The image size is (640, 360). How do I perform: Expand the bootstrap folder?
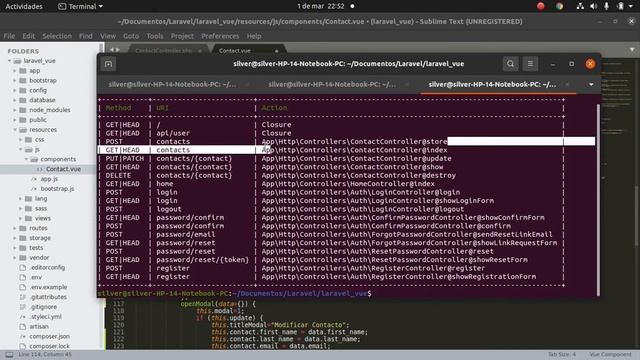[x=15, y=80]
